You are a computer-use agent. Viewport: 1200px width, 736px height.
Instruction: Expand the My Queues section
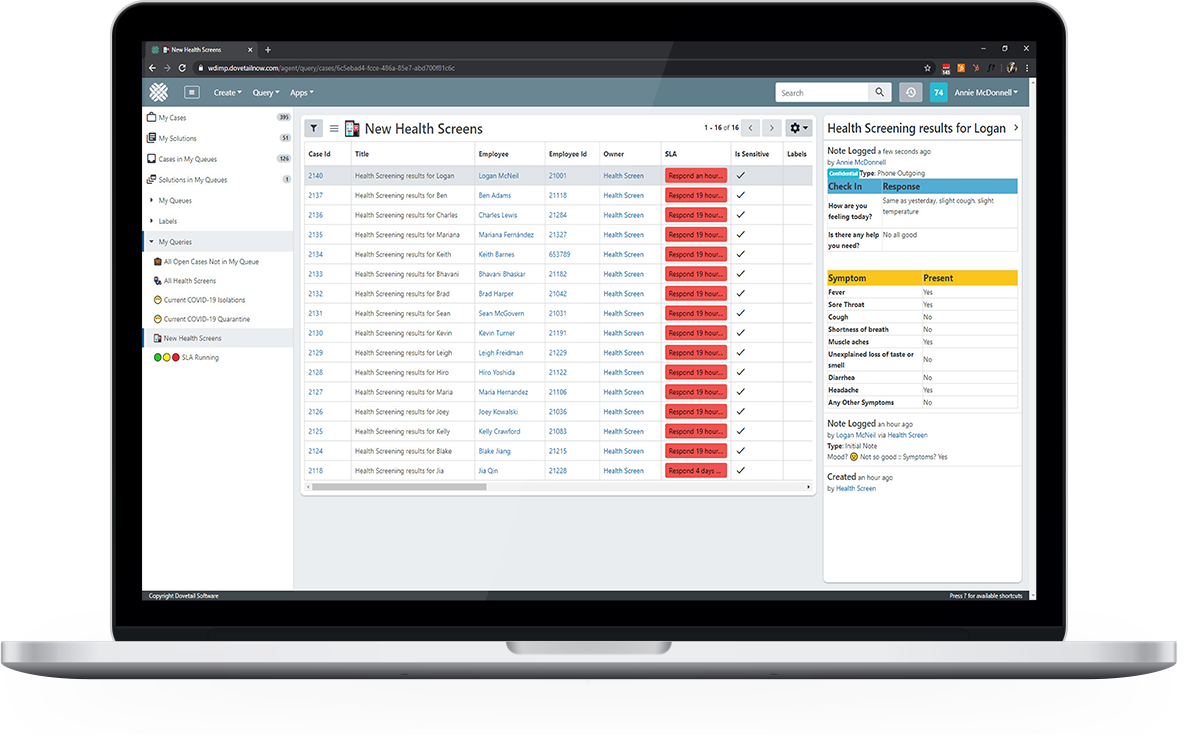tap(150, 200)
